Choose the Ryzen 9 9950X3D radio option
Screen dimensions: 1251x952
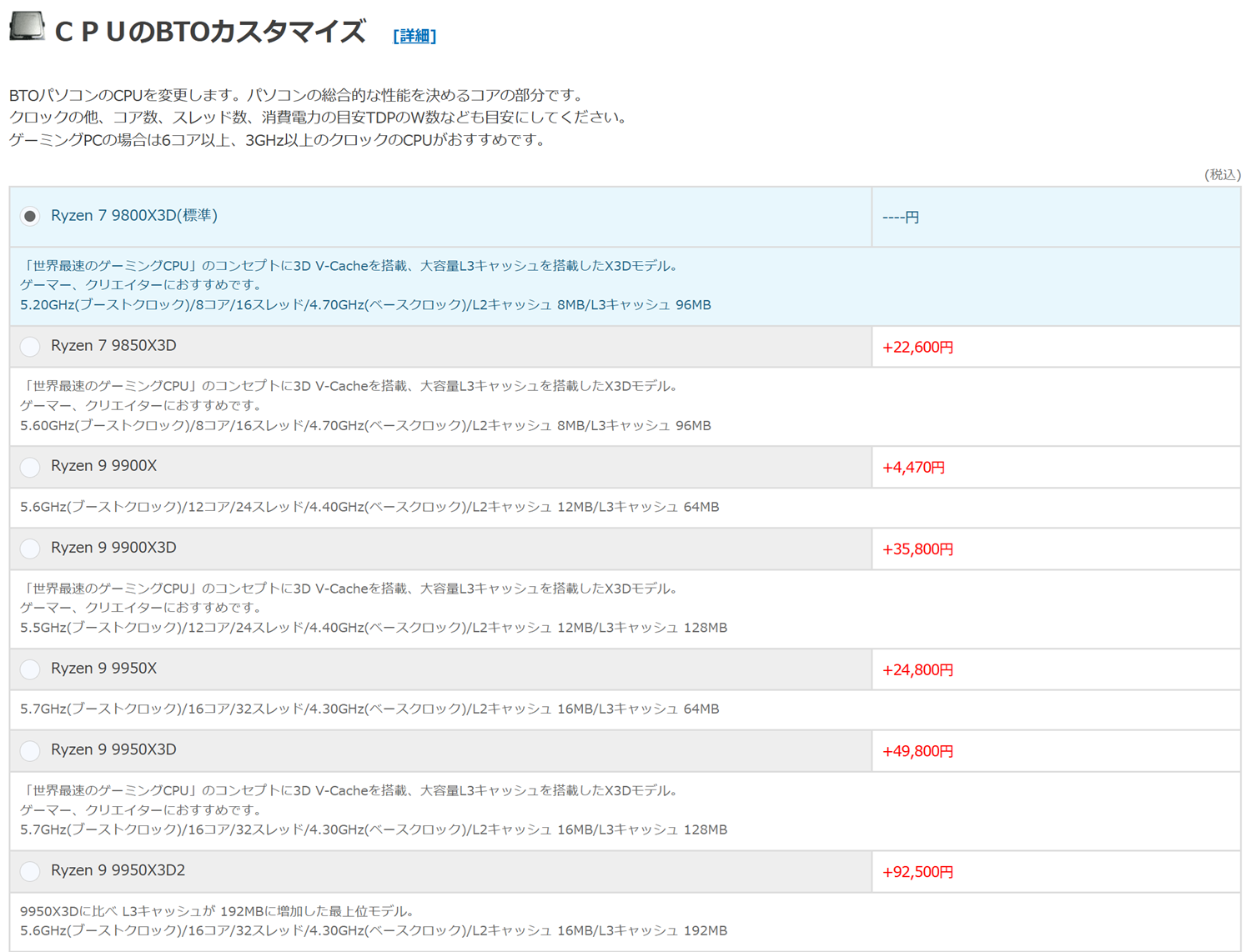tap(30, 751)
